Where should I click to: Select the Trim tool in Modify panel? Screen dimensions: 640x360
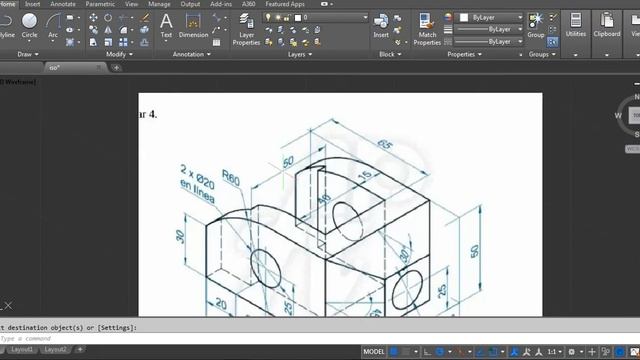click(x=123, y=18)
